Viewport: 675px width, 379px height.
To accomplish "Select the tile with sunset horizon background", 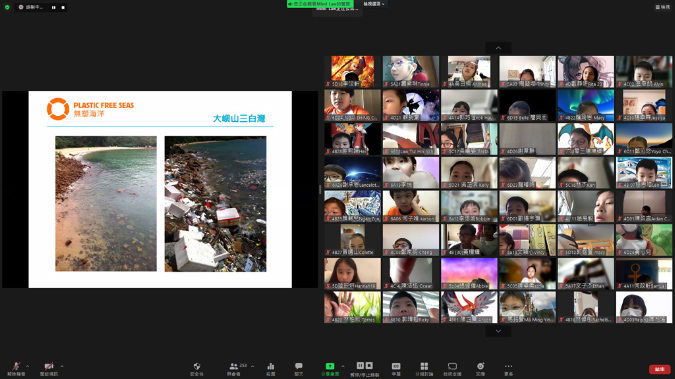I will click(x=644, y=139).
